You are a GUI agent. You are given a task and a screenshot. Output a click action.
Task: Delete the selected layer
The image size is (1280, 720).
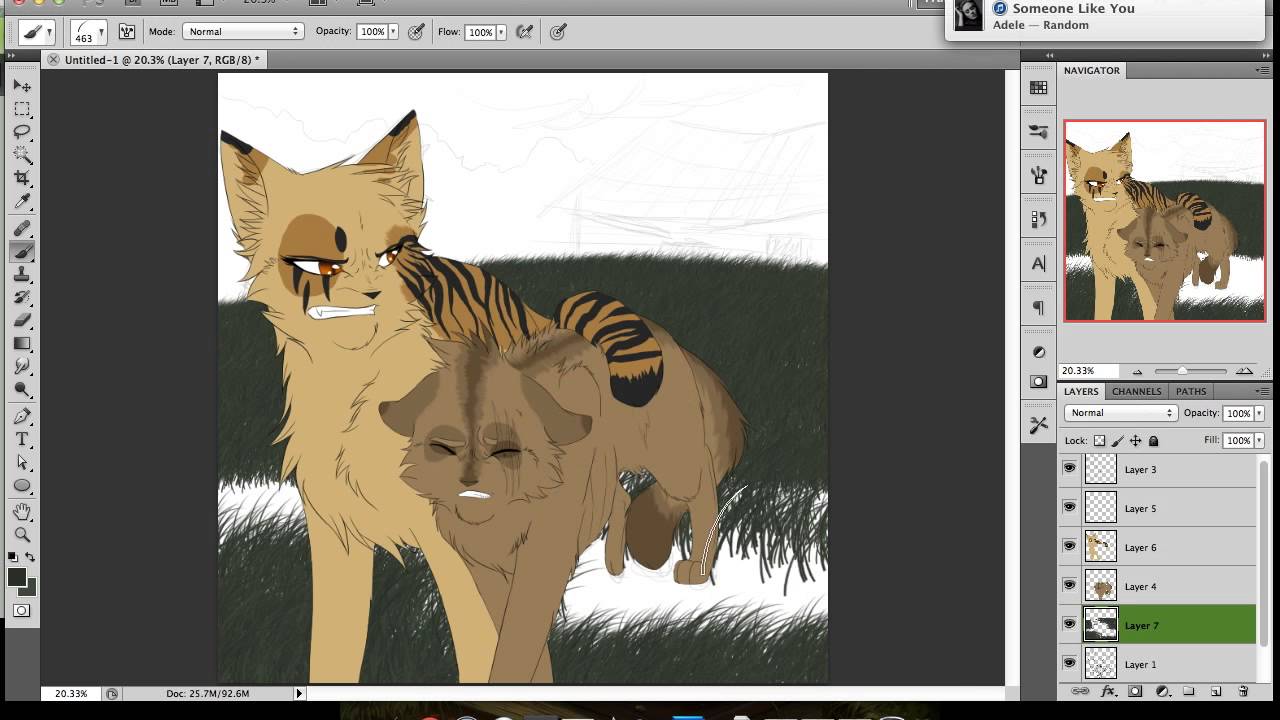coord(1243,691)
